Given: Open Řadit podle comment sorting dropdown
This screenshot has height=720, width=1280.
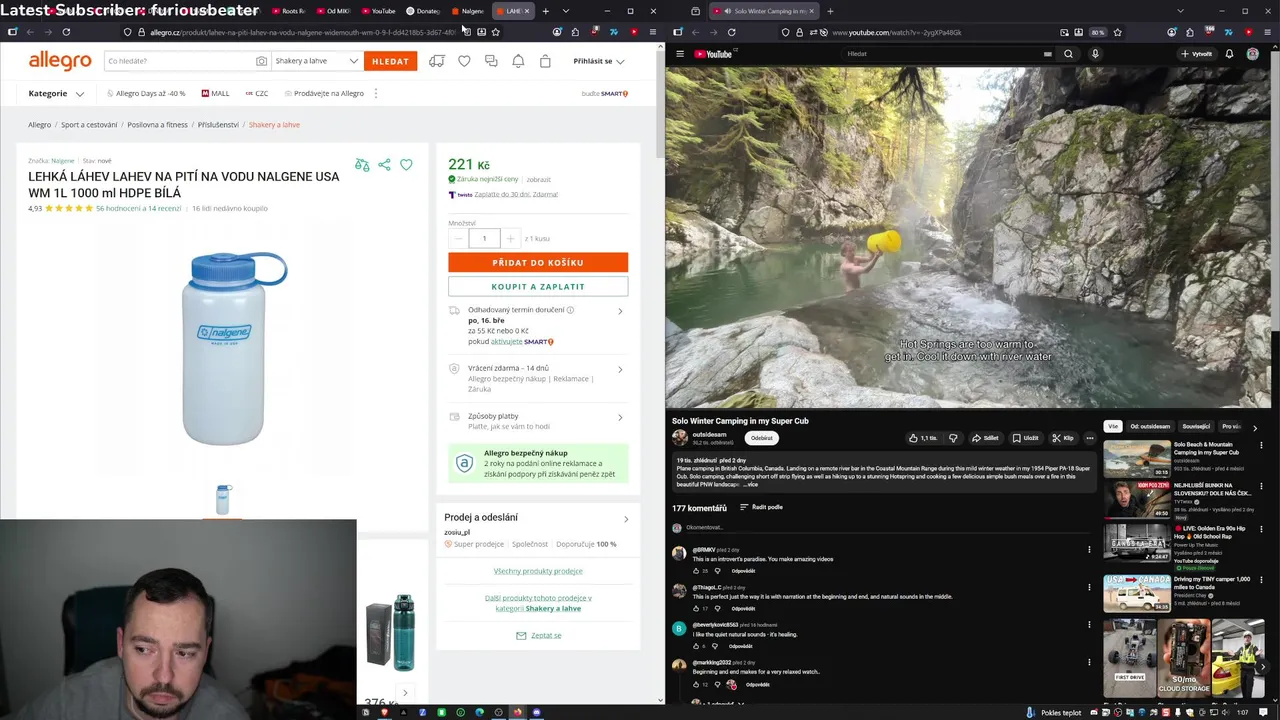Looking at the screenshot, I should (x=761, y=507).
